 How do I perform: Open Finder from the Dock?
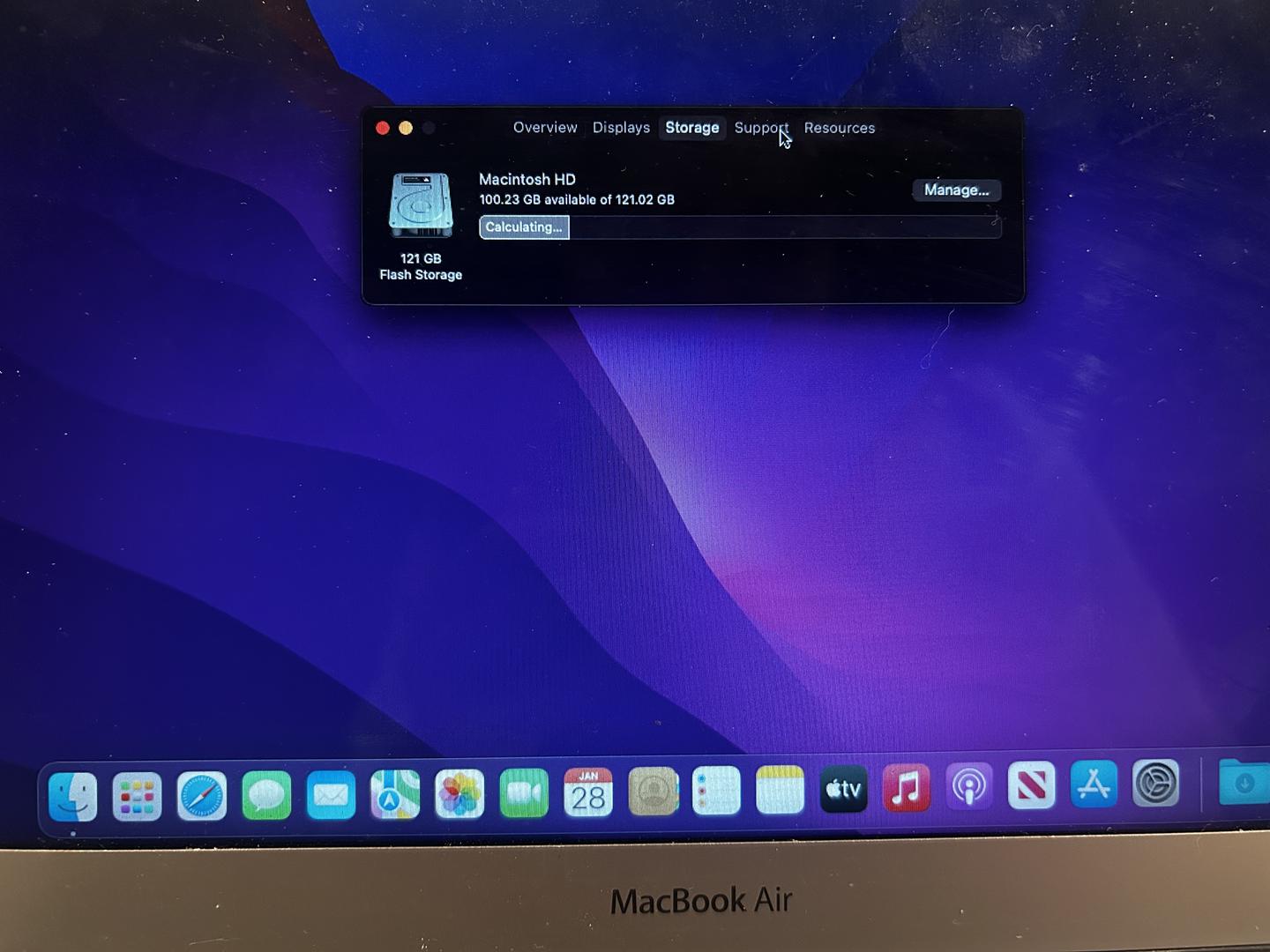tap(72, 796)
